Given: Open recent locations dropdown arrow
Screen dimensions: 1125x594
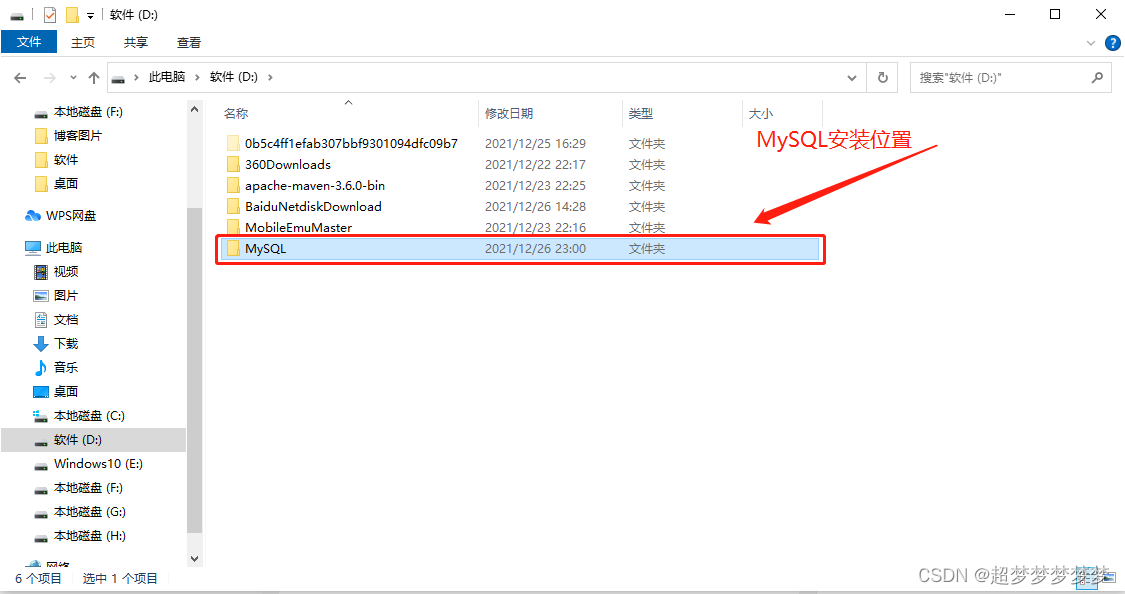Looking at the screenshot, I should coord(73,77).
